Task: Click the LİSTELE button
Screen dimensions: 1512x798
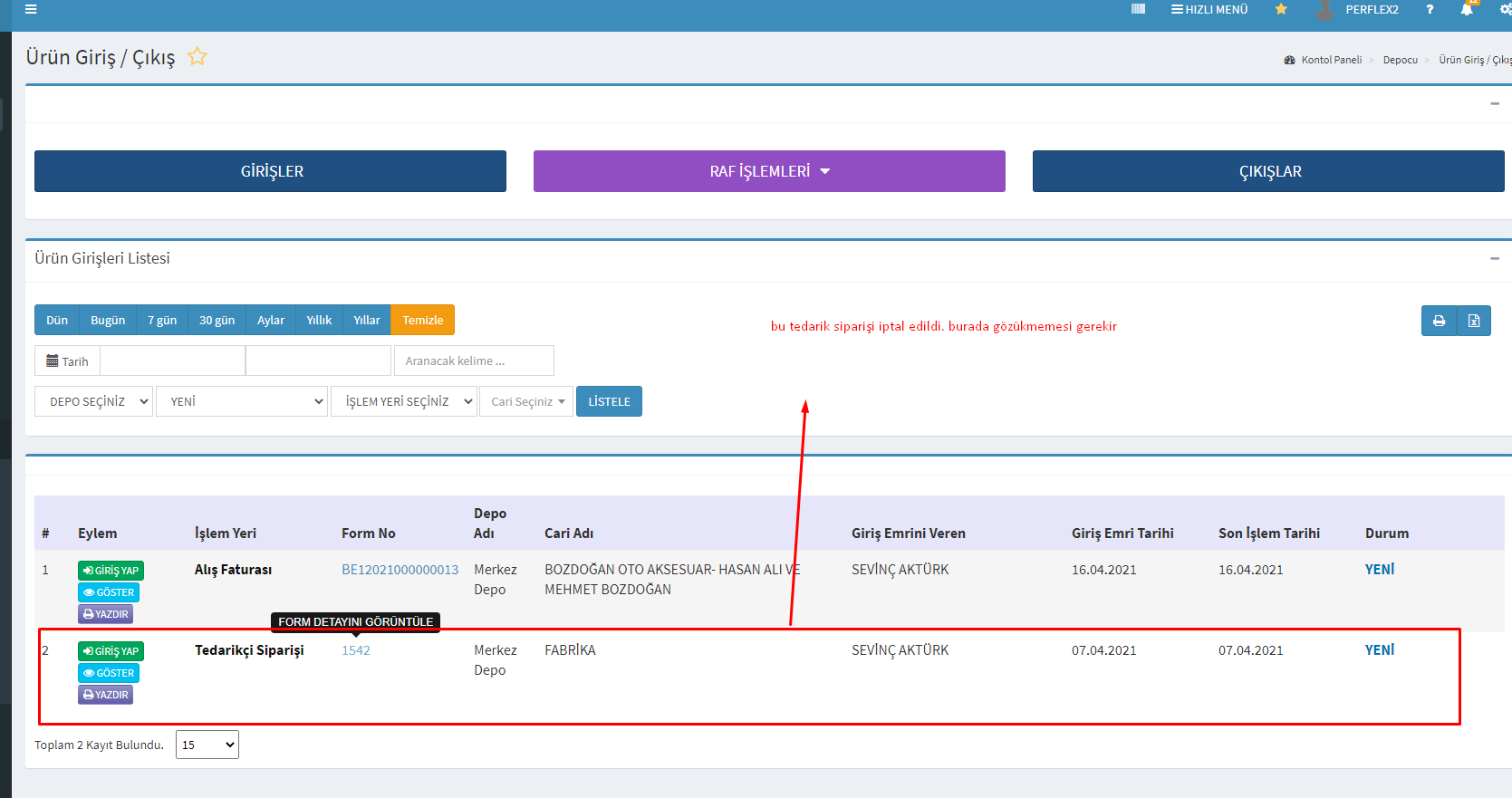Action: coord(609,401)
